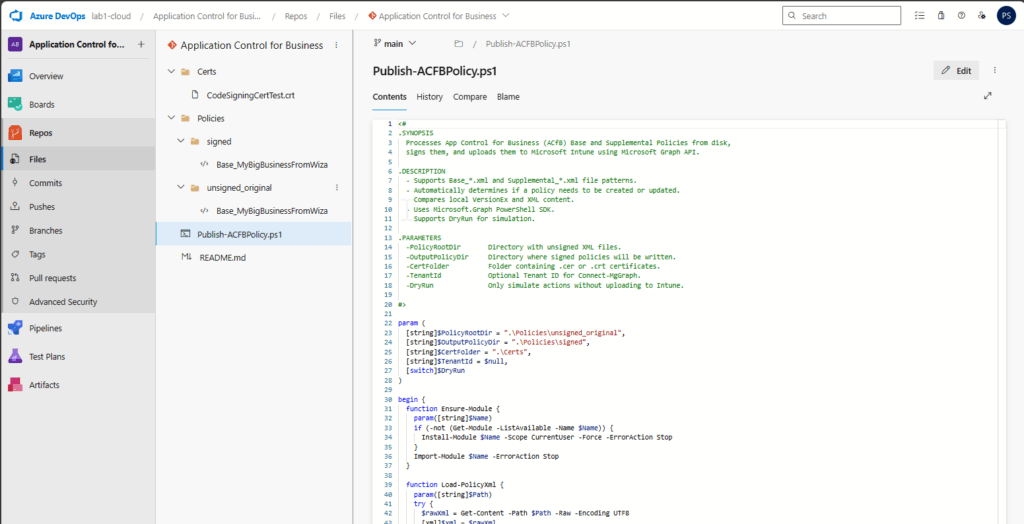
Task: Open the Artifacts hub
Action: tap(44, 385)
